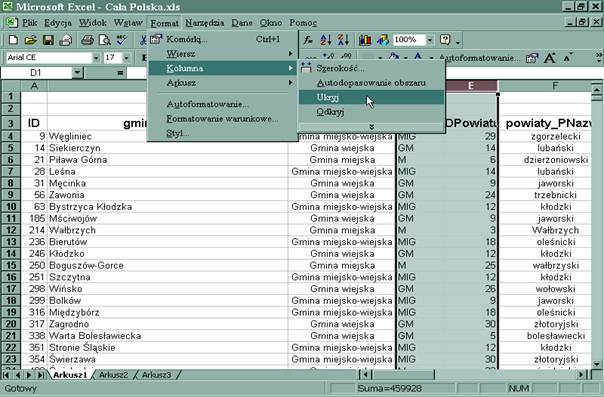
Task: Open the Chart Wizard icon
Action: 365,40
